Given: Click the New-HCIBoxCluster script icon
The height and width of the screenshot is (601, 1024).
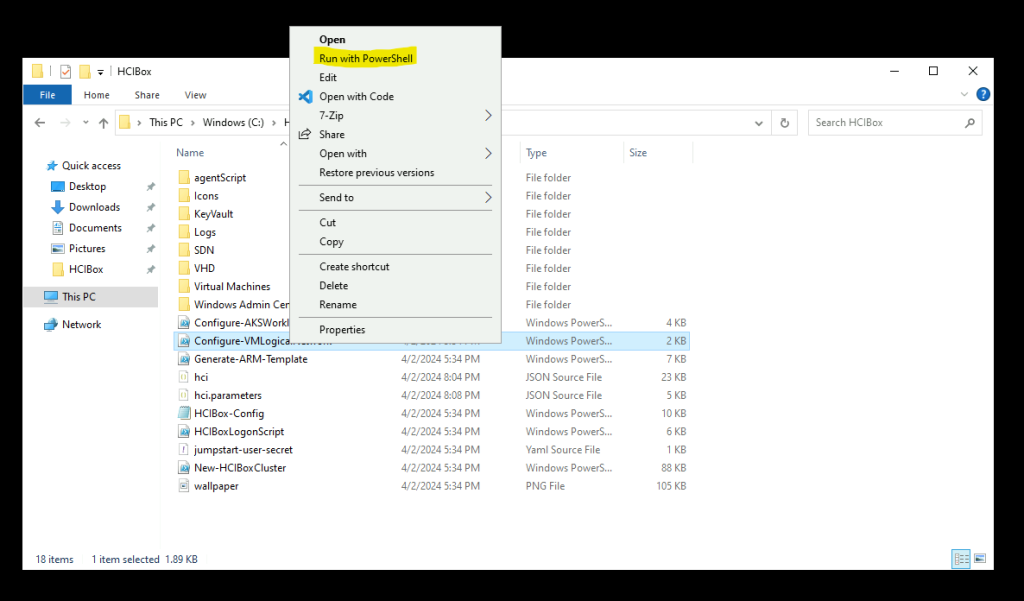Looking at the screenshot, I should [x=184, y=468].
